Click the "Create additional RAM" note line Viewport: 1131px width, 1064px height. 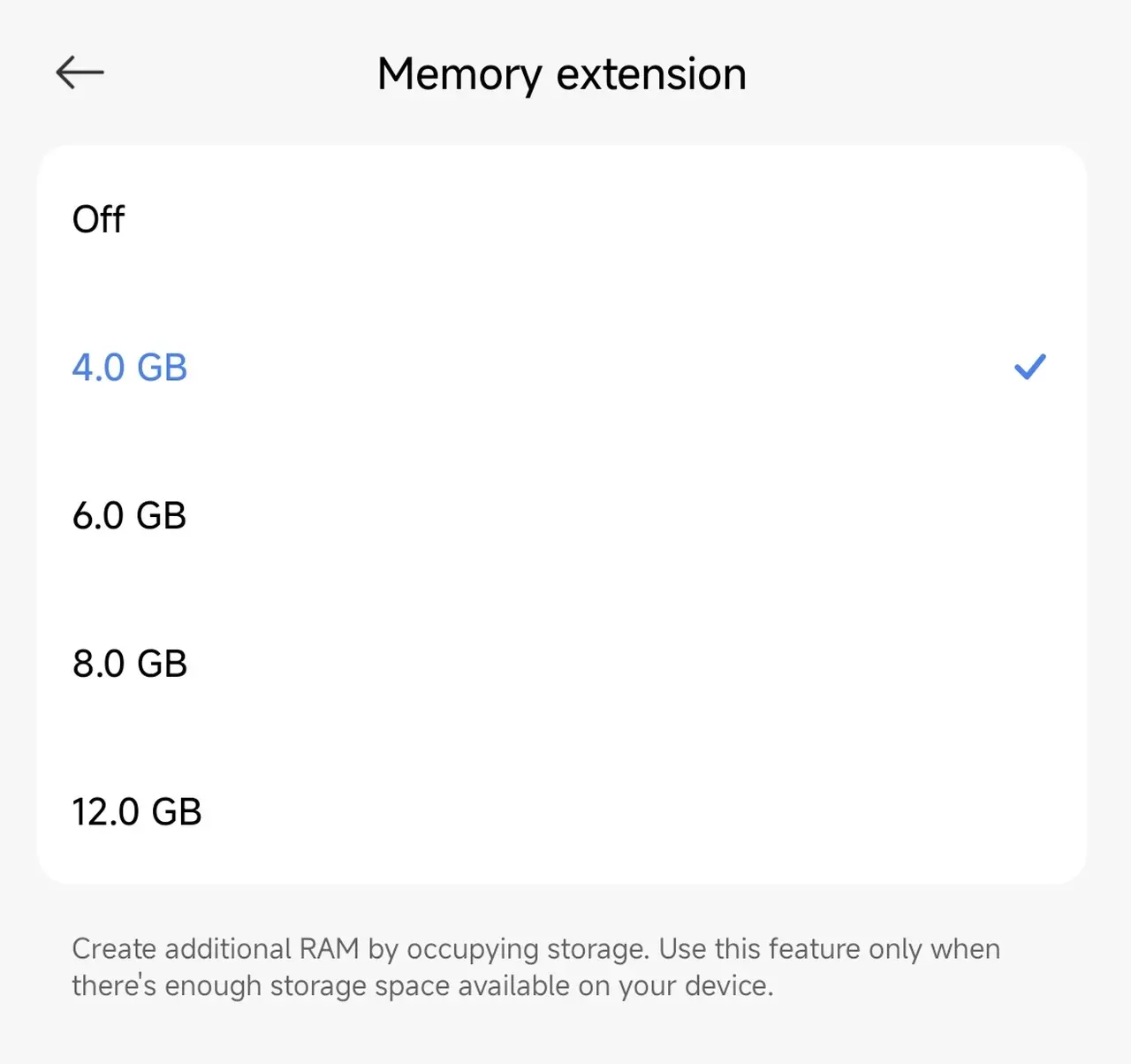[x=535, y=949]
